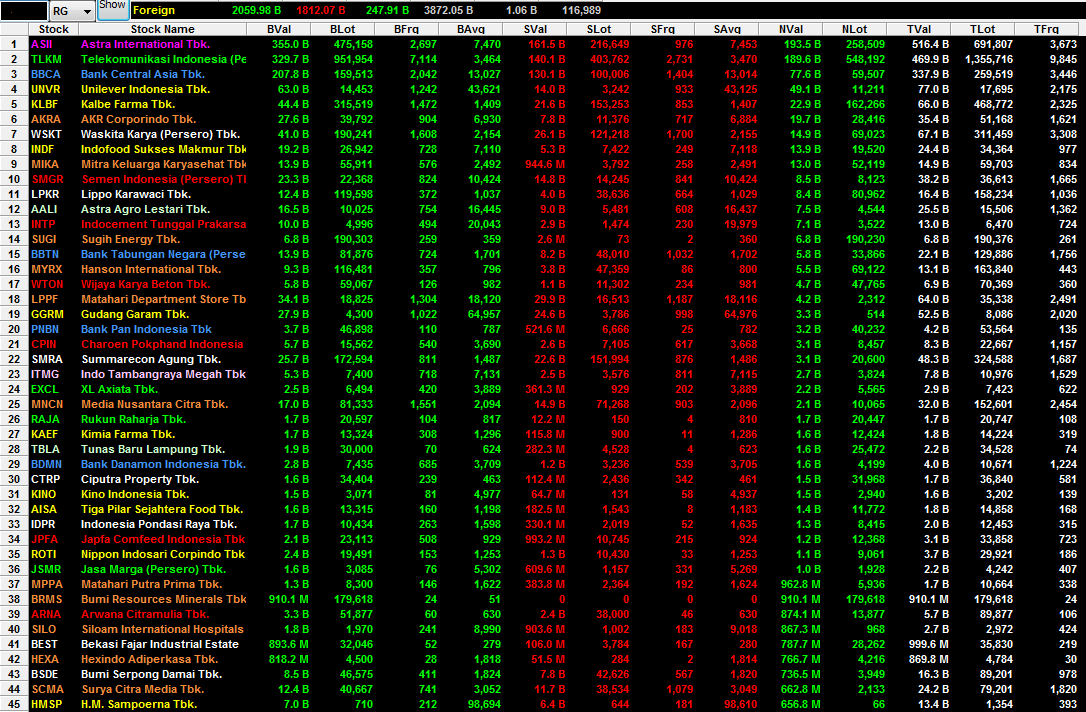This screenshot has height=712, width=1086.
Task: Sort by the SFrq column header
Action: point(663,29)
